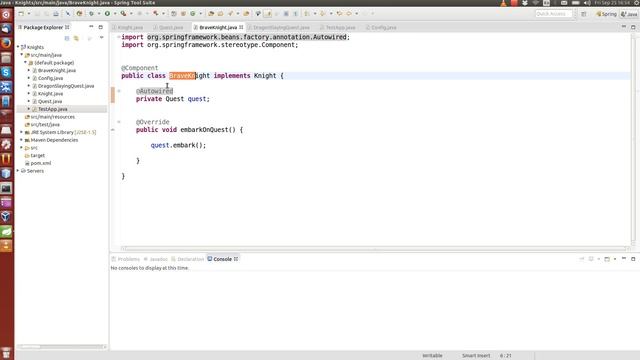Select TestApp.java in the Package Explorer tree
This screenshot has height=360, width=640.
click(52, 109)
